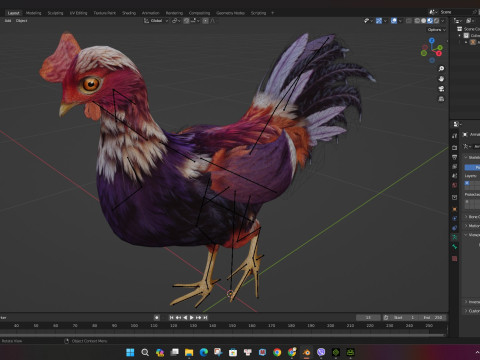Open the Compositing workspace tab
The width and height of the screenshot is (480, 360).
pyautogui.click(x=199, y=13)
